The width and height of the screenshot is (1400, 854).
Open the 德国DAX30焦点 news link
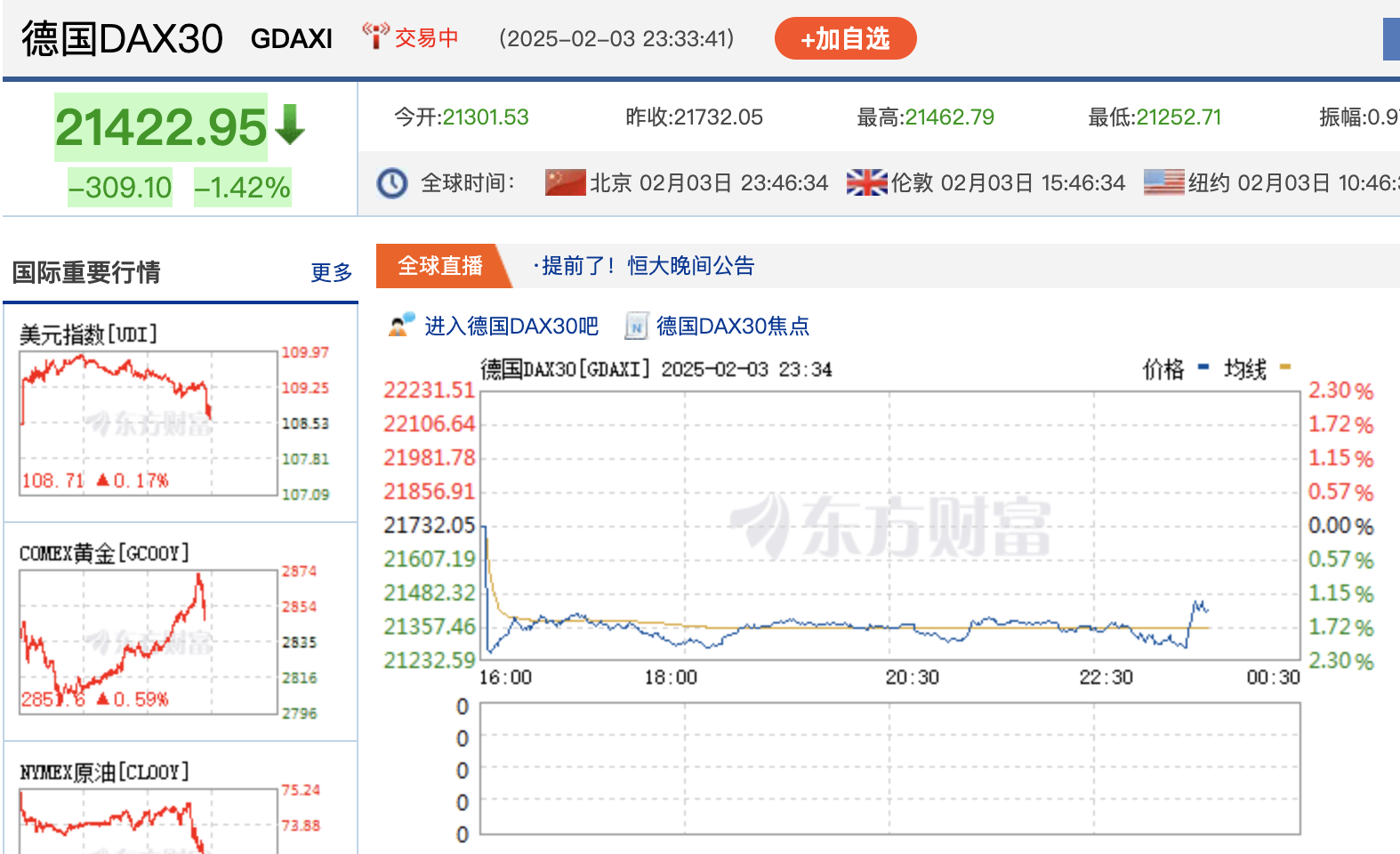click(732, 326)
